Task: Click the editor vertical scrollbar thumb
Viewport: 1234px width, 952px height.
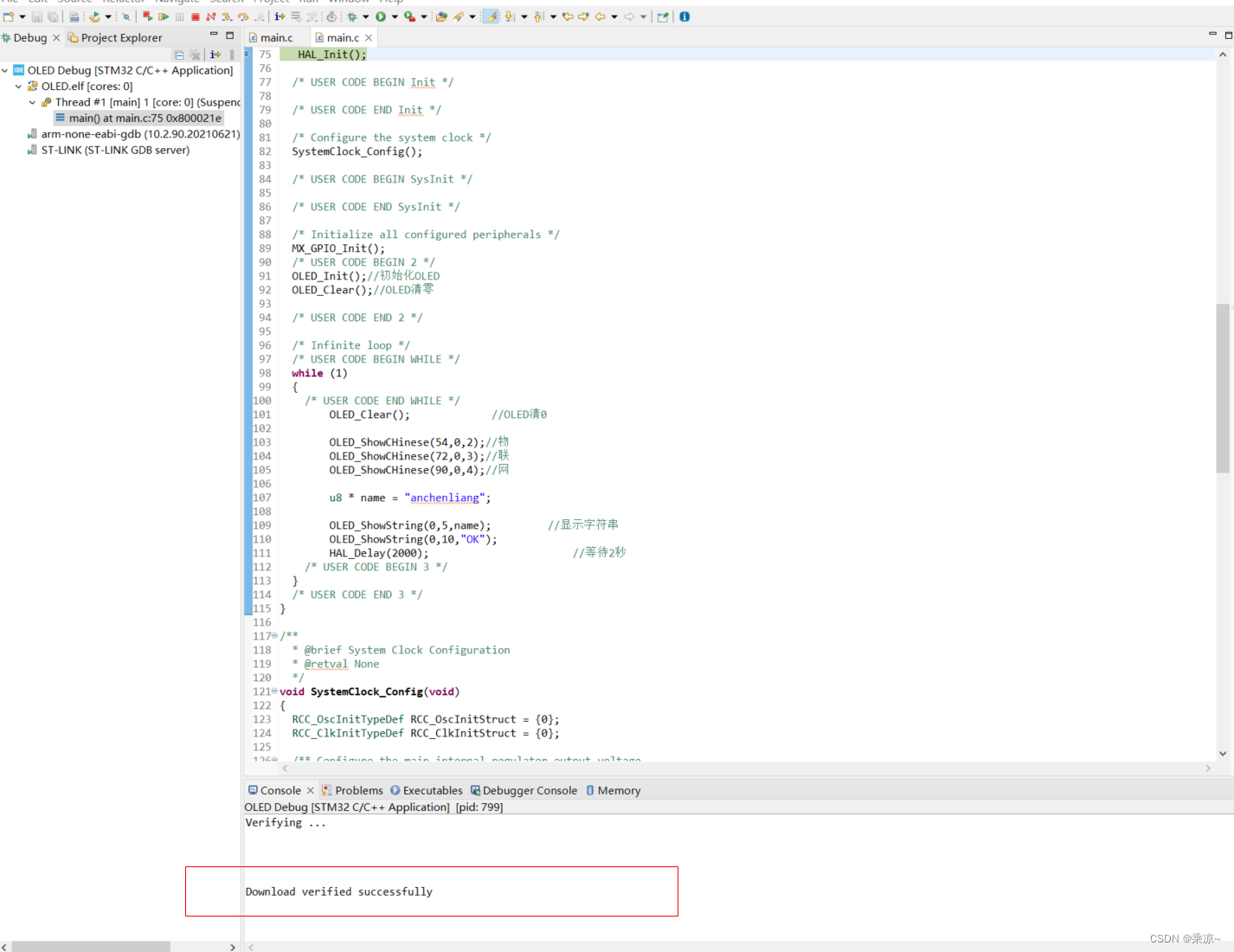Action: click(1223, 389)
